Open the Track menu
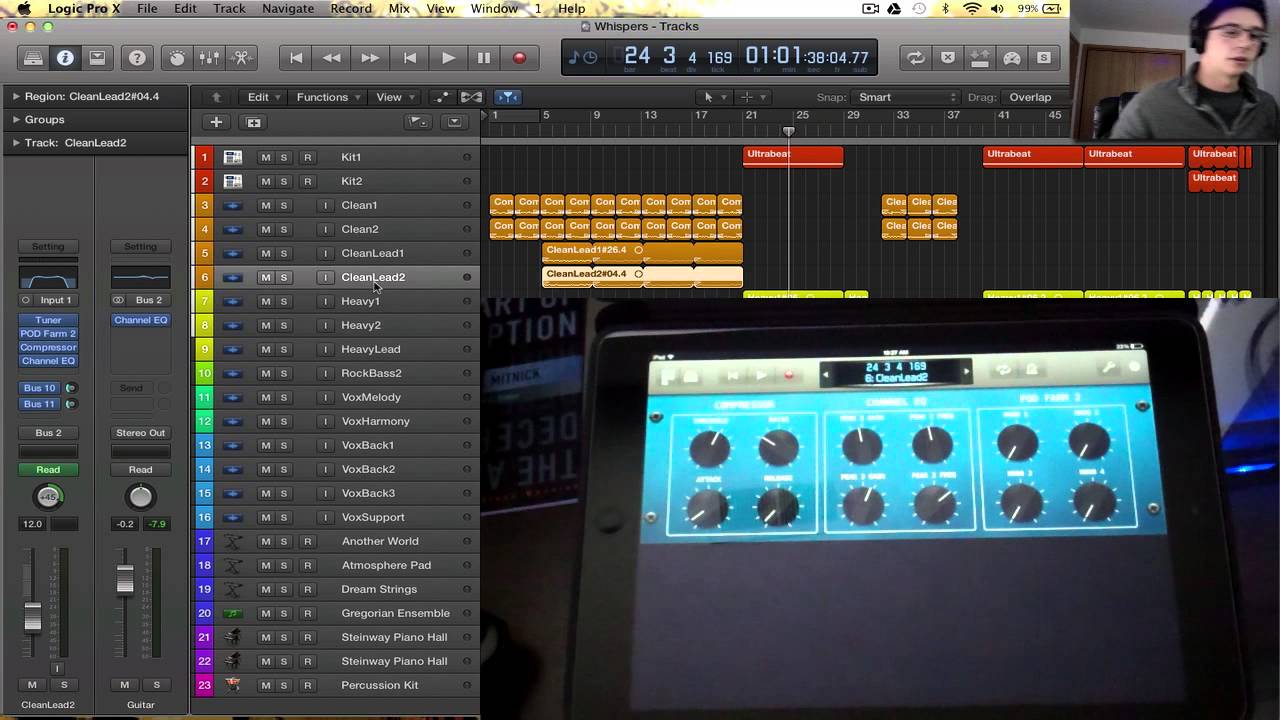The width and height of the screenshot is (1280, 720). pyautogui.click(x=229, y=9)
